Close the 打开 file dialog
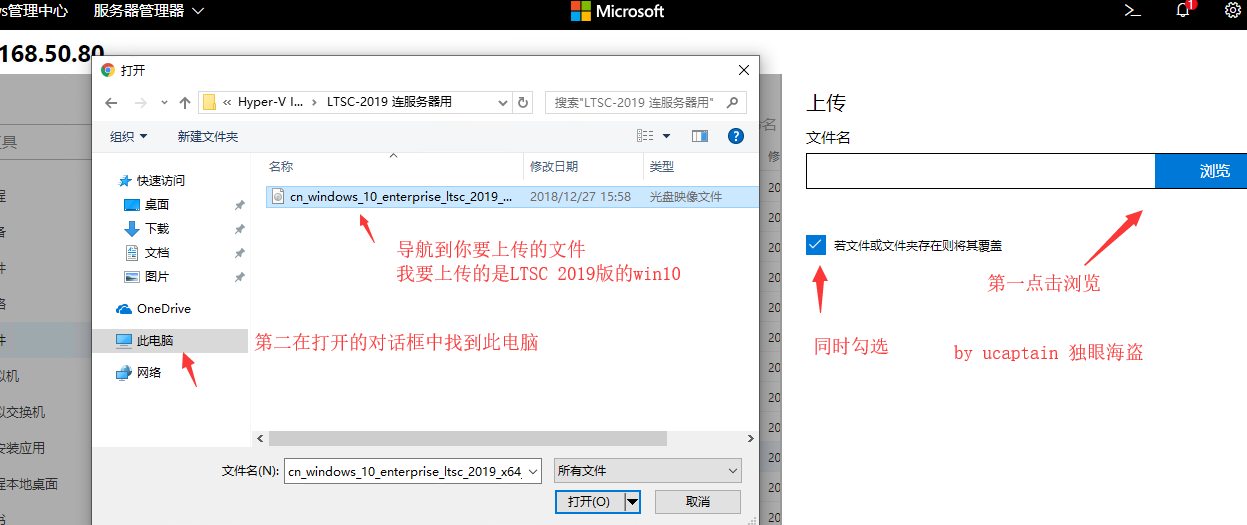Viewport: 1247px width, 525px height. tap(743, 70)
